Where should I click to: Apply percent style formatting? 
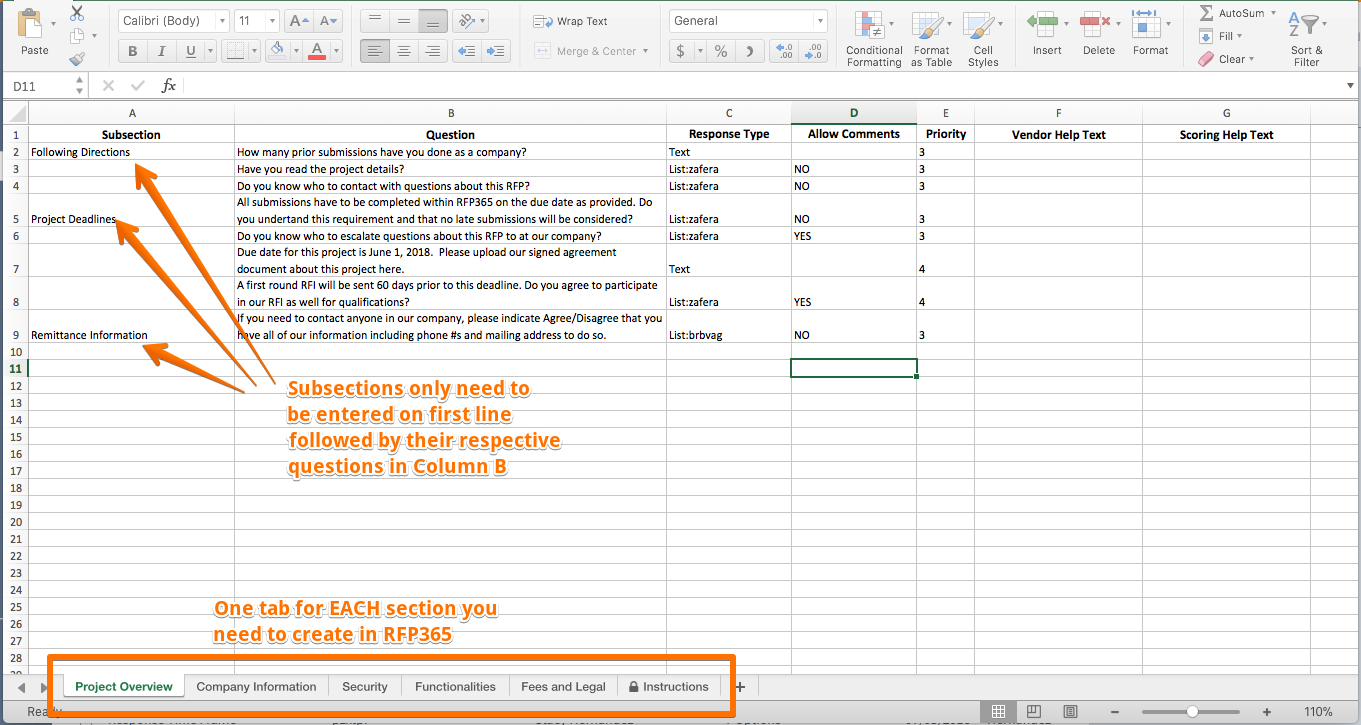point(720,51)
